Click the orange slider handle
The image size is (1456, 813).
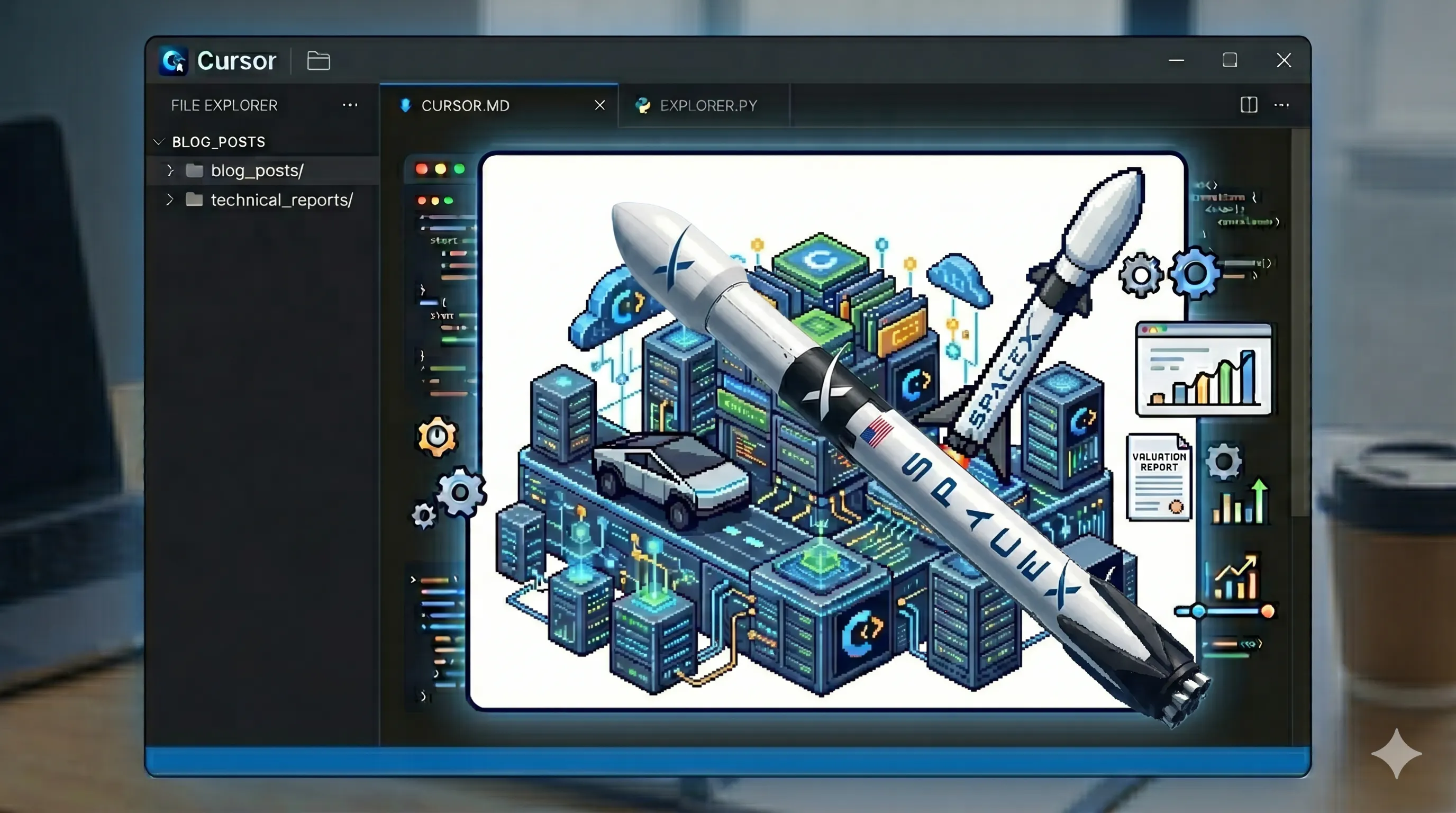(x=1267, y=611)
